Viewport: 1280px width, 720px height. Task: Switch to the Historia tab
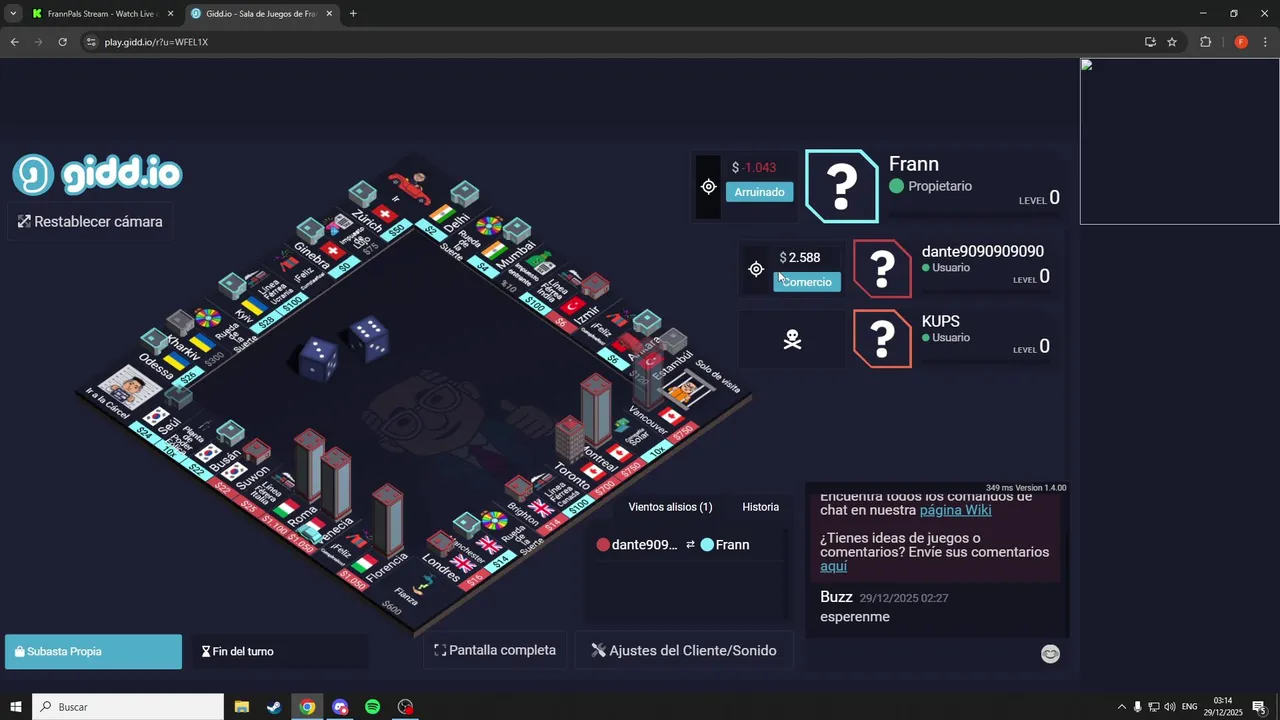[760, 507]
